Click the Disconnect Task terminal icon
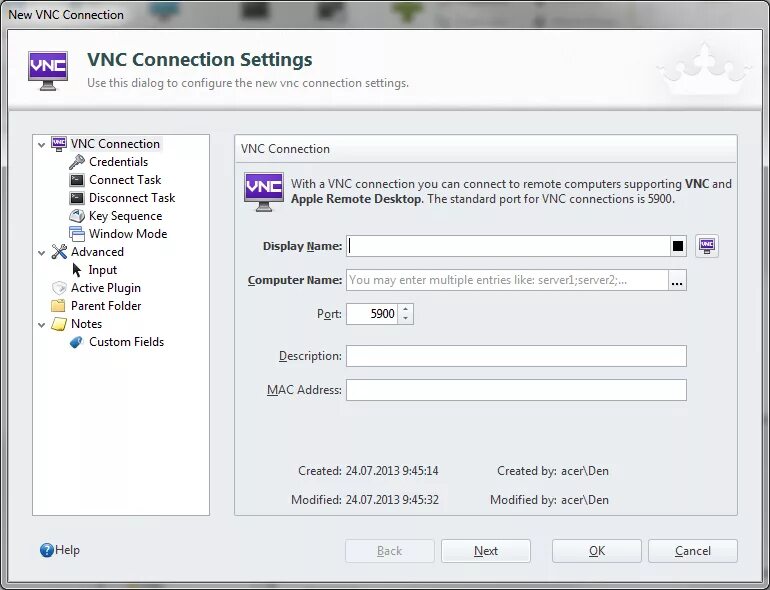The width and height of the screenshot is (770, 590). 77,198
